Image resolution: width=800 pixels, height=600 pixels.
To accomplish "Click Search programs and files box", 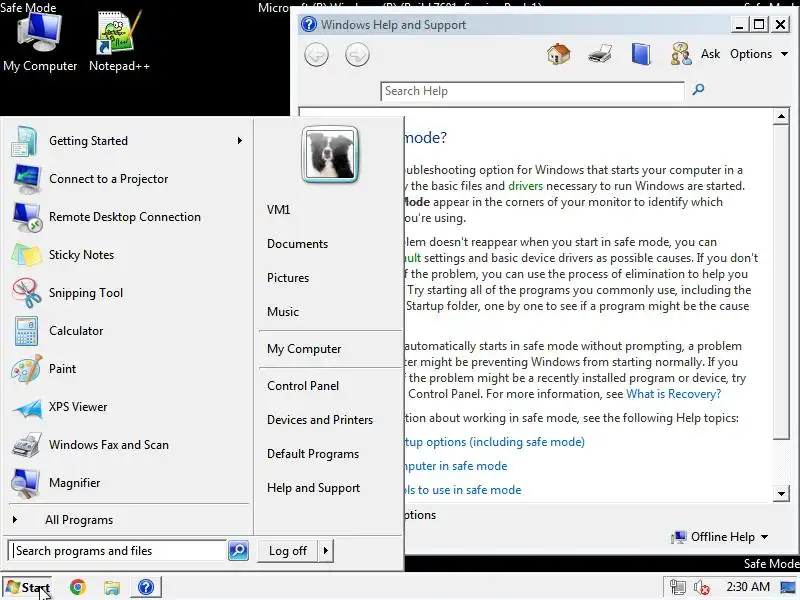I will (117, 551).
